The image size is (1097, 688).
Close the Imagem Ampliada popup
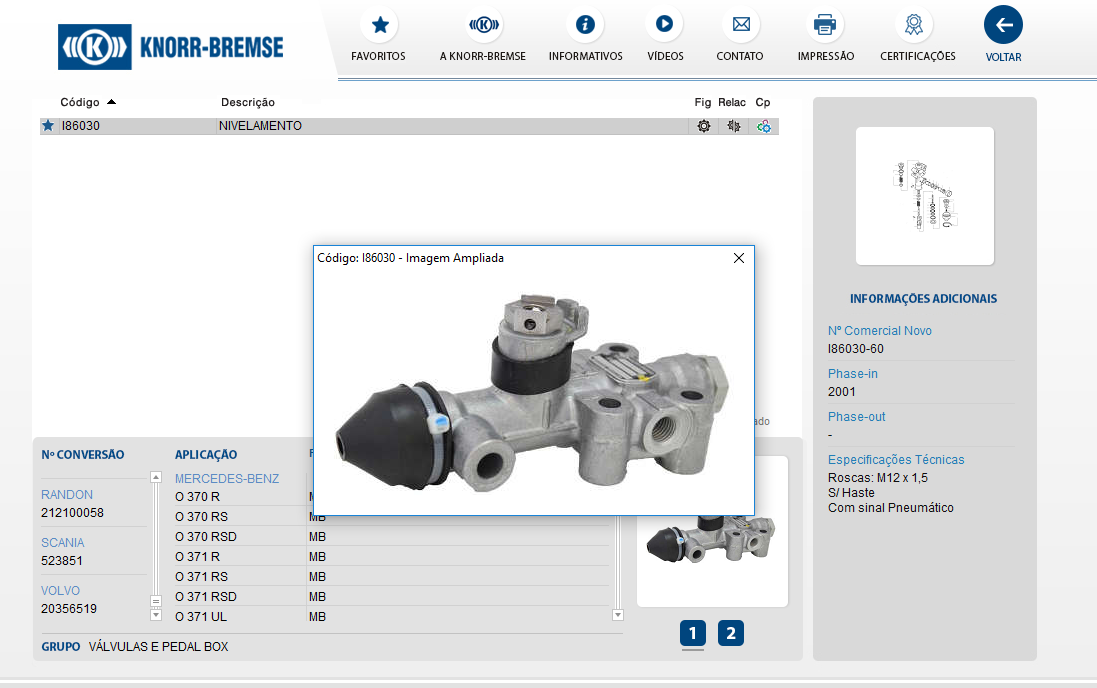739,258
